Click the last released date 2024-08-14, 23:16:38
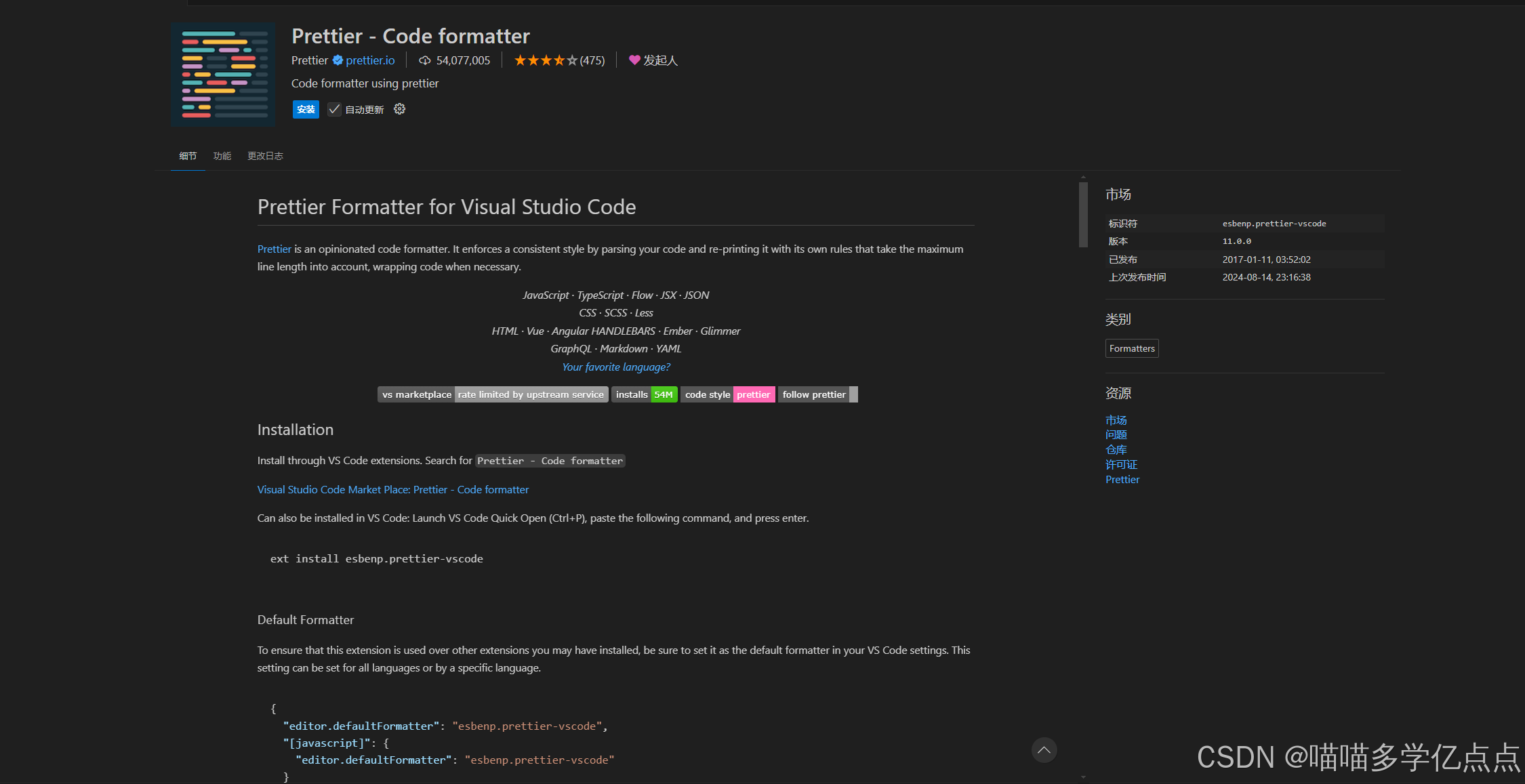This screenshot has width=1525, height=784. [x=1267, y=277]
